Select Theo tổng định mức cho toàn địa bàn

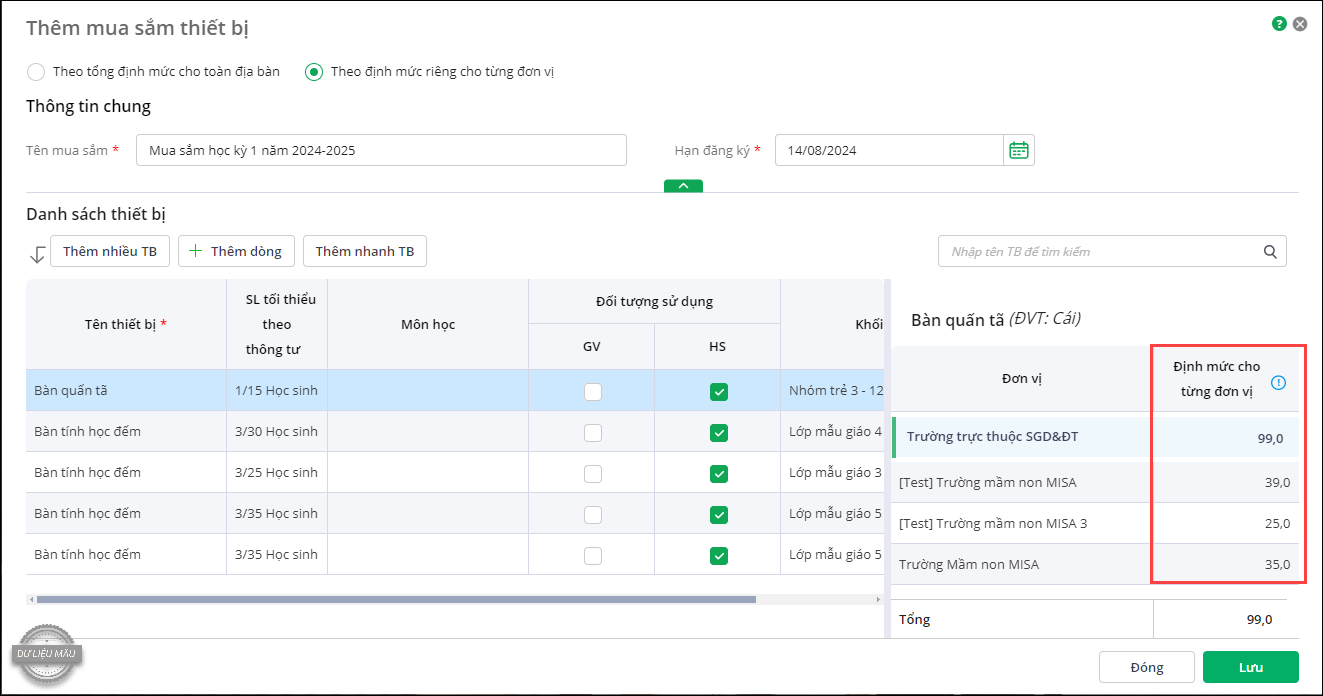point(36,72)
